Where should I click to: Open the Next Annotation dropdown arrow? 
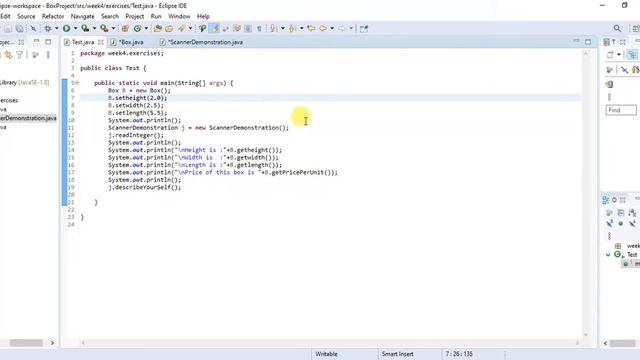tap(282, 28)
